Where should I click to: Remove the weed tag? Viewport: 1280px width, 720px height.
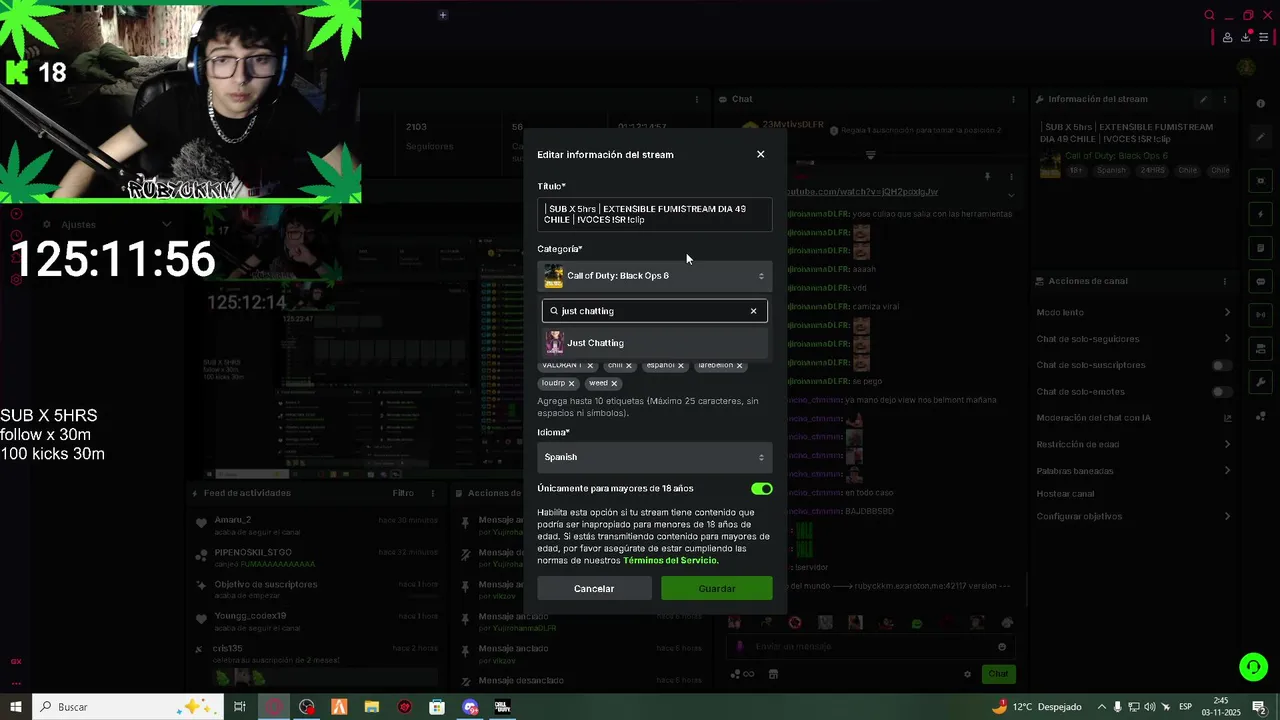[614, 384]
